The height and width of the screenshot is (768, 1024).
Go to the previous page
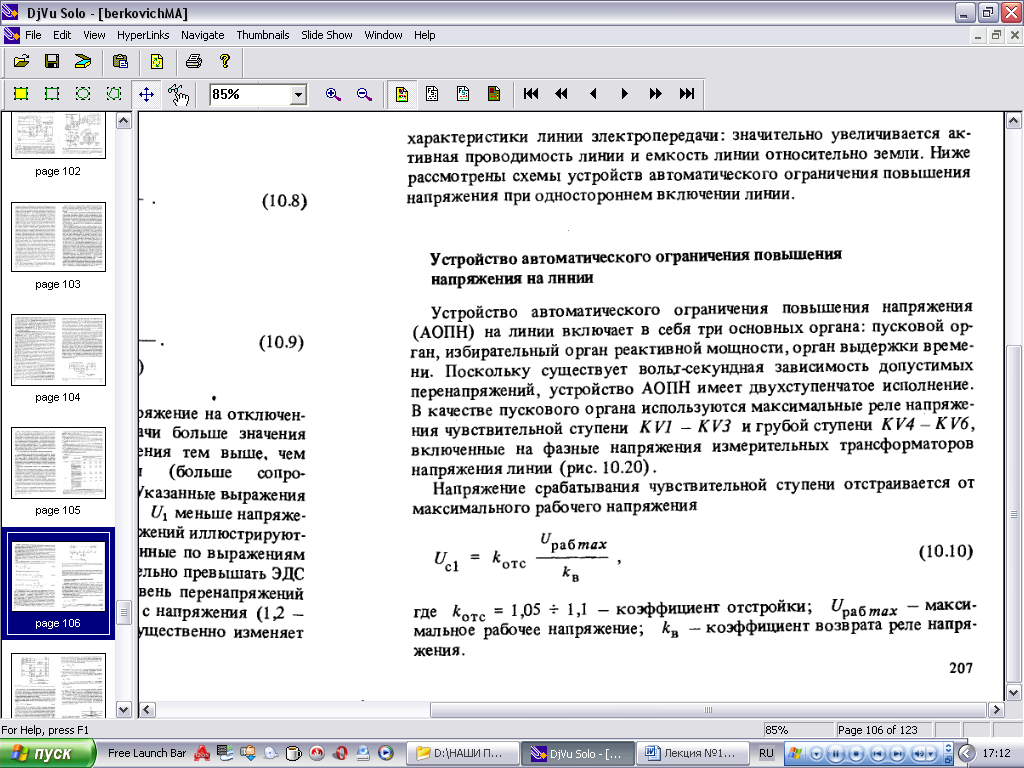[593, 94]
